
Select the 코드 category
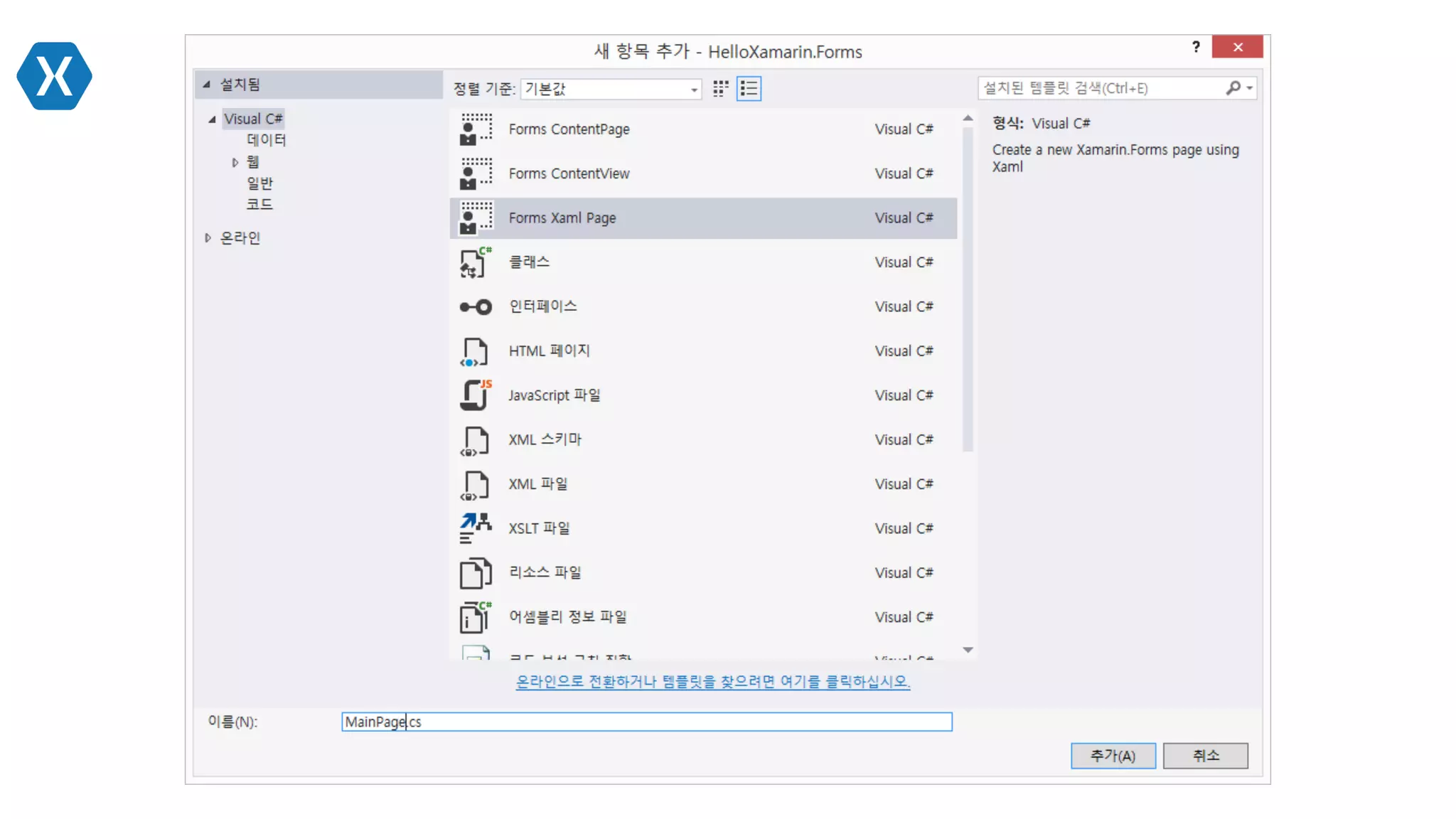point(259,205)
